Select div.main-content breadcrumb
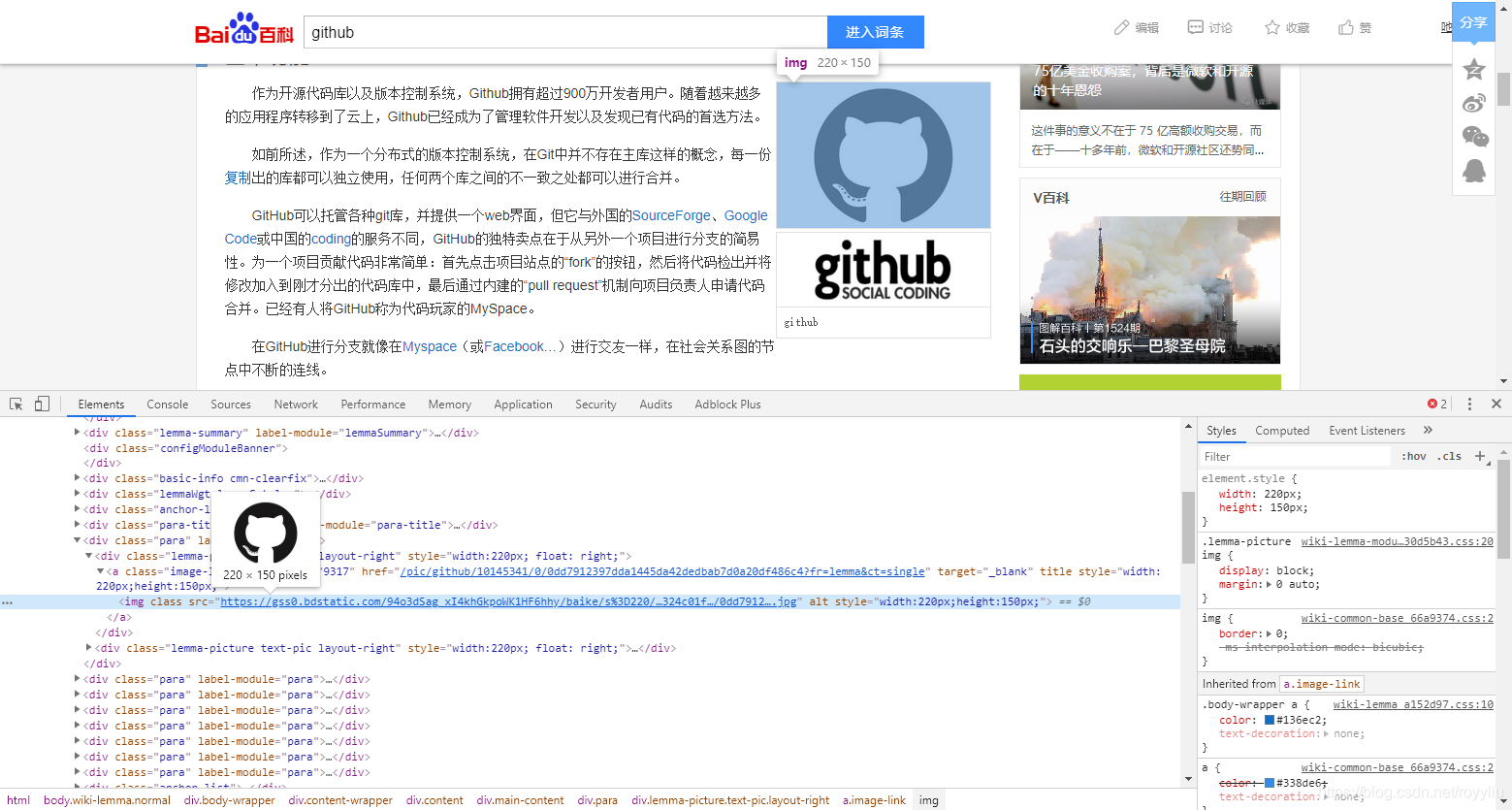 coord(520,800)
